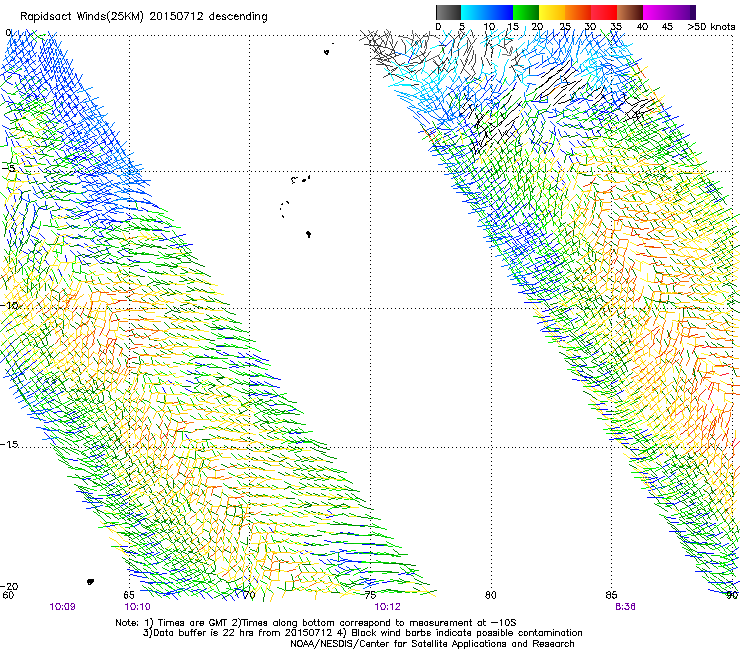Viewport: 740px width, 650px height.
Task: Click the longitude label 80
Action: click(491, 595)
